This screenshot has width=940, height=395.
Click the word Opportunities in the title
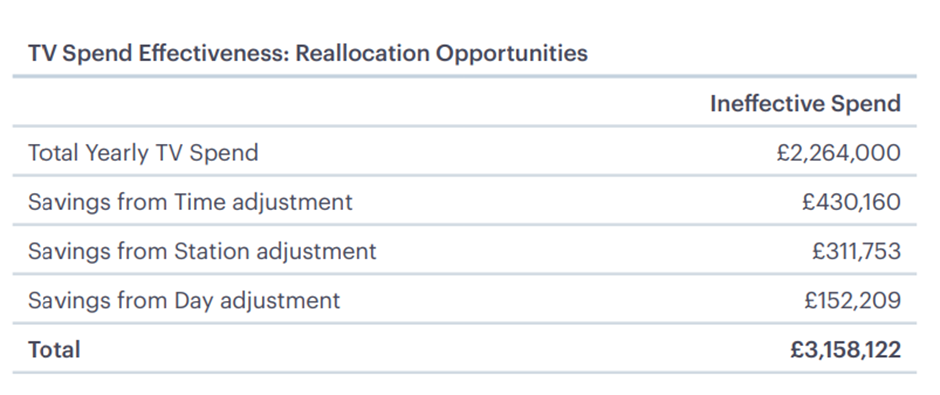point(511,53)
